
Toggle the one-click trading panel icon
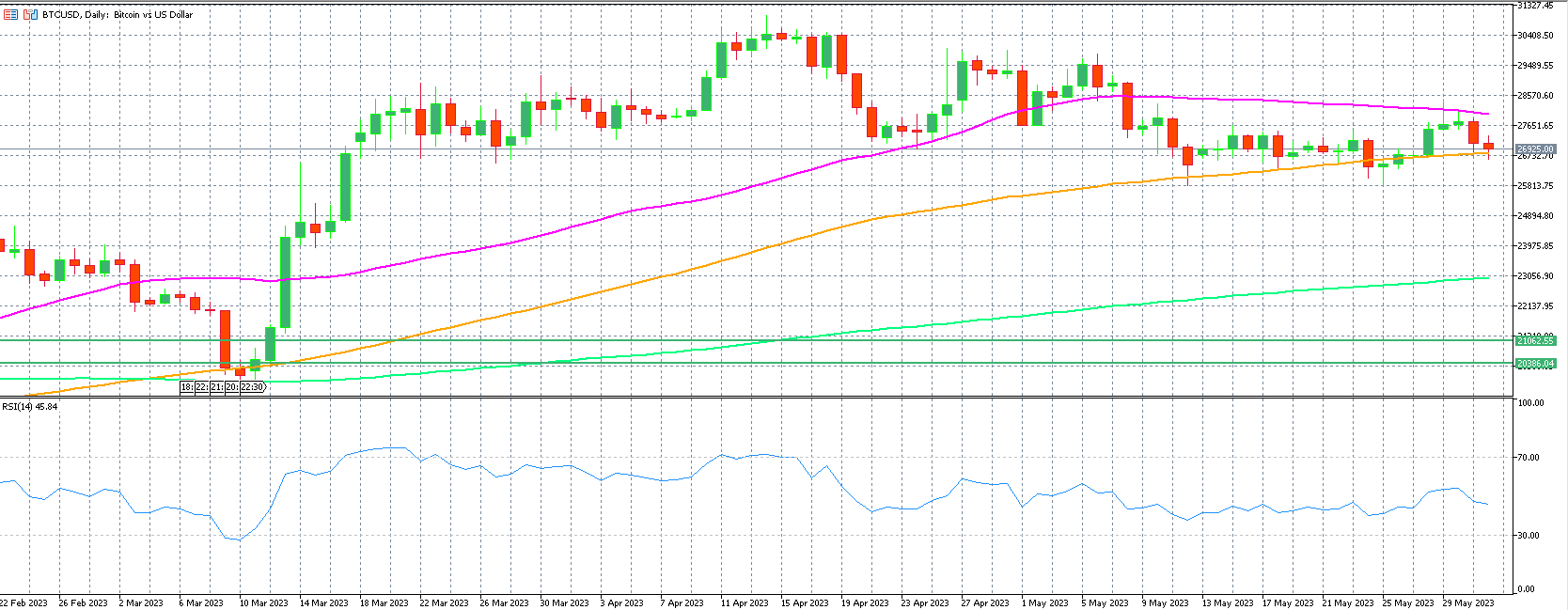[x=30, y=14]
